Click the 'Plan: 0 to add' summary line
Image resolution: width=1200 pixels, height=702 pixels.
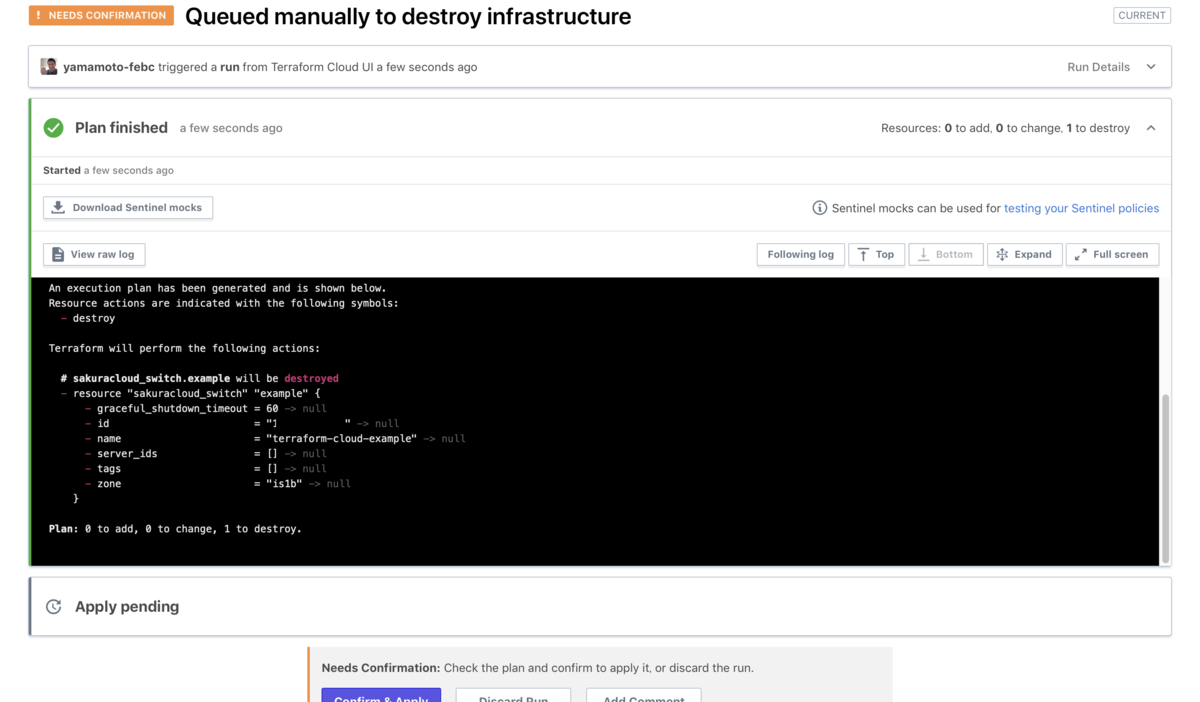point(175,528)
